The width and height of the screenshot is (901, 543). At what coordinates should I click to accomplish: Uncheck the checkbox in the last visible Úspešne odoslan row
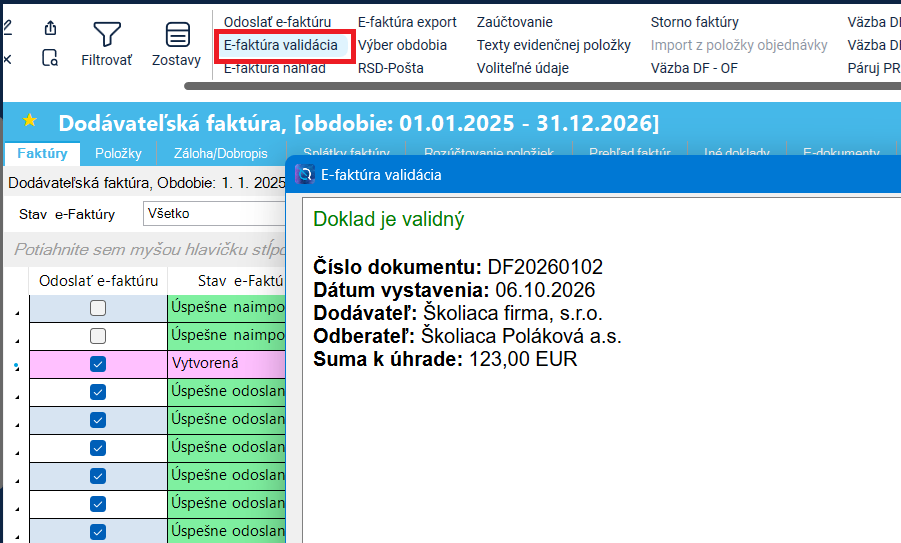[x=98, y=532]
